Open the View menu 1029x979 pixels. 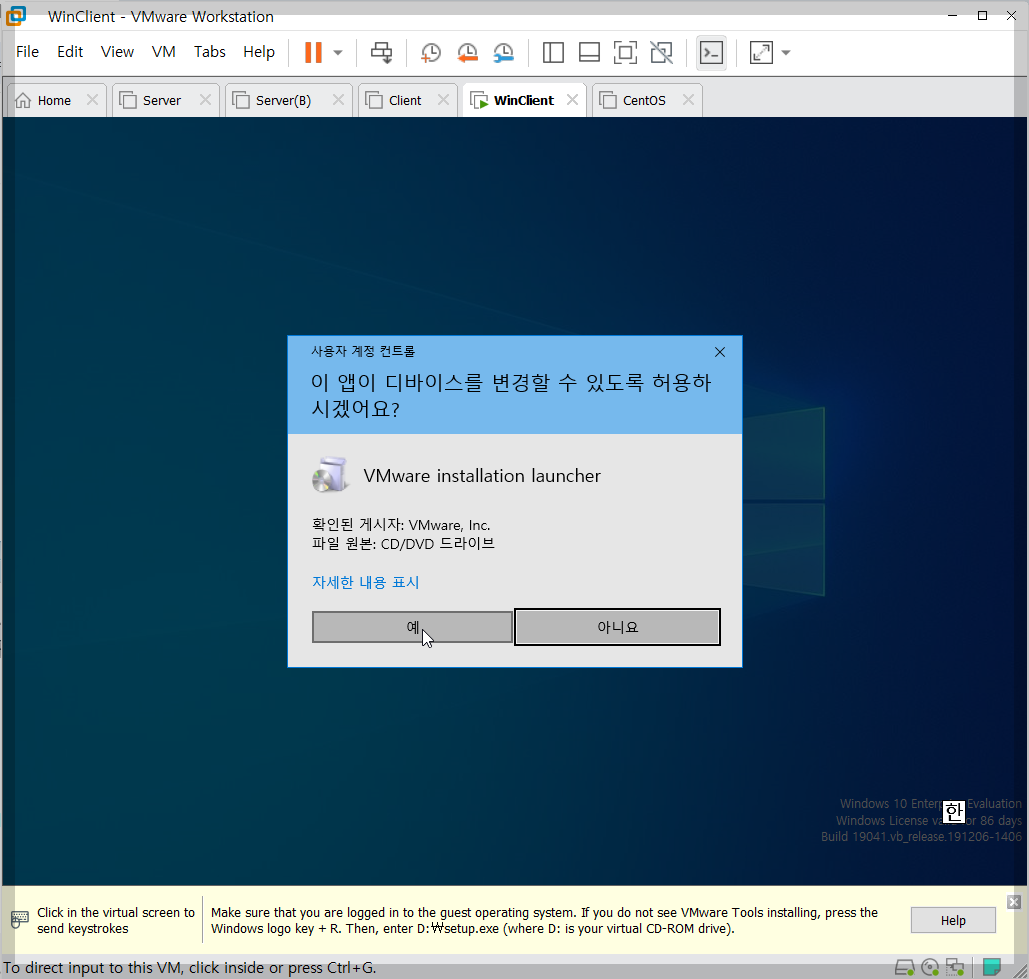(x=117, y=52)
